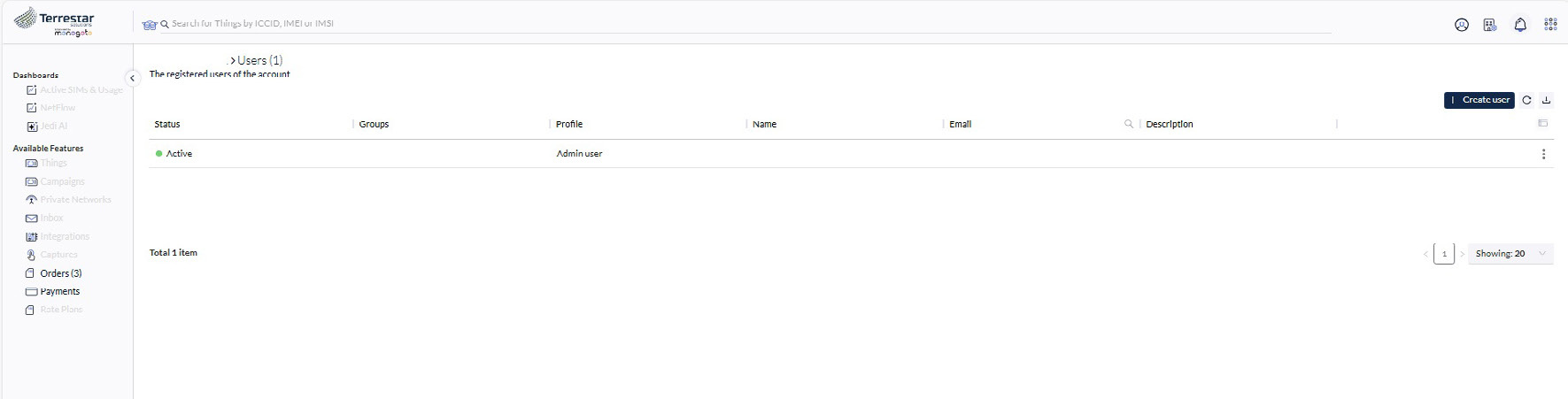Open Orders (3) in the sidebar
Screen dimensions: 1568x399
(x=60, y=273)
